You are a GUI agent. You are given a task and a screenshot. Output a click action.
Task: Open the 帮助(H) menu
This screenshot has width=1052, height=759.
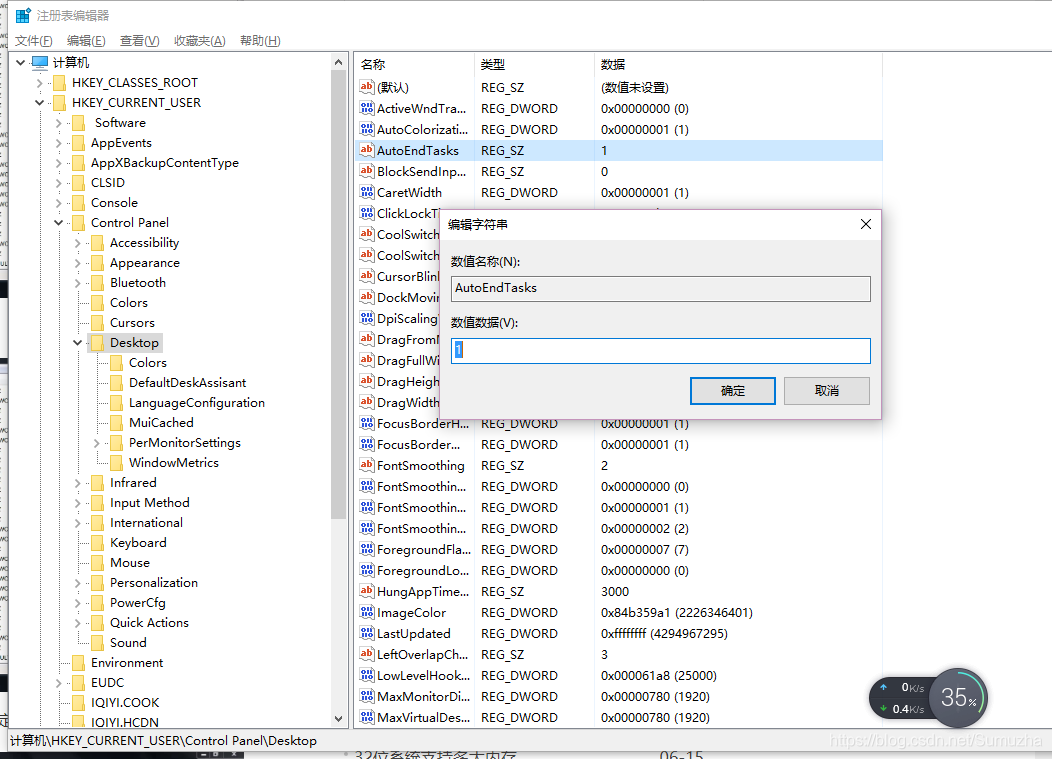[x=260, y=41]
